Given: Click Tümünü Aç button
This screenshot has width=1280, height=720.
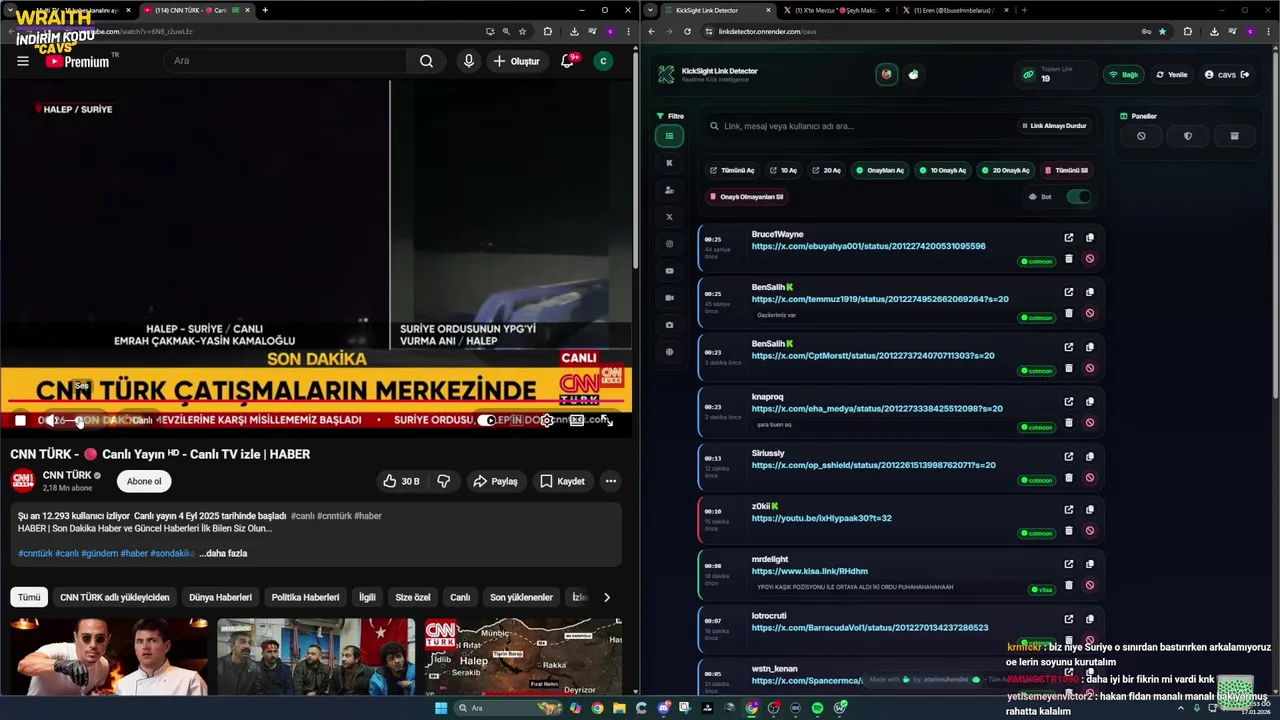Looking at the screenshot, I should [x=732, y=170].
